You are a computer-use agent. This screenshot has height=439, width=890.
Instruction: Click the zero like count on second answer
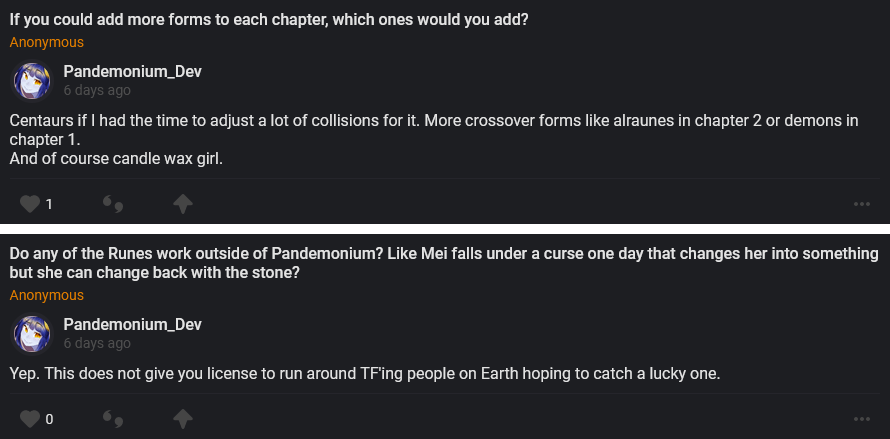pos(49,418)
